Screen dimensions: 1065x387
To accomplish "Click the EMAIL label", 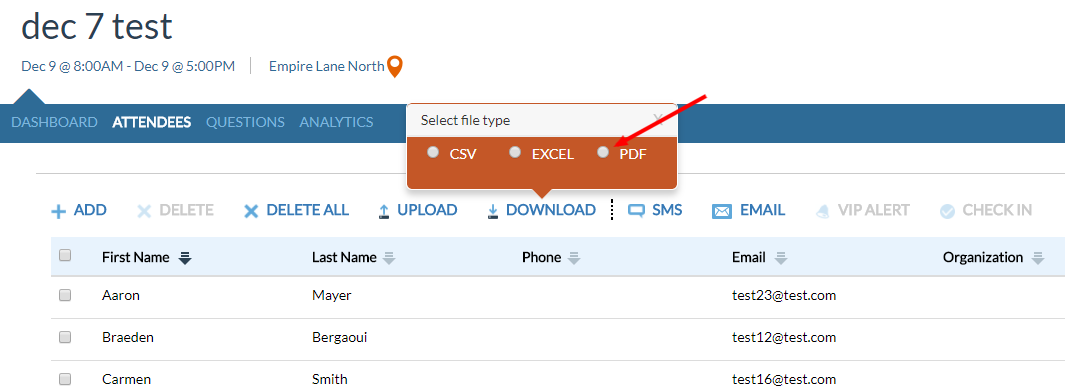I will 762,210.
